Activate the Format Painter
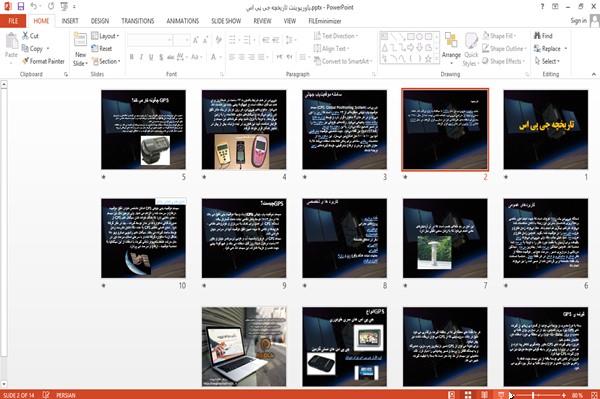Image resolution: width=600 pixels, height=399 pixels. click(43, 61)
